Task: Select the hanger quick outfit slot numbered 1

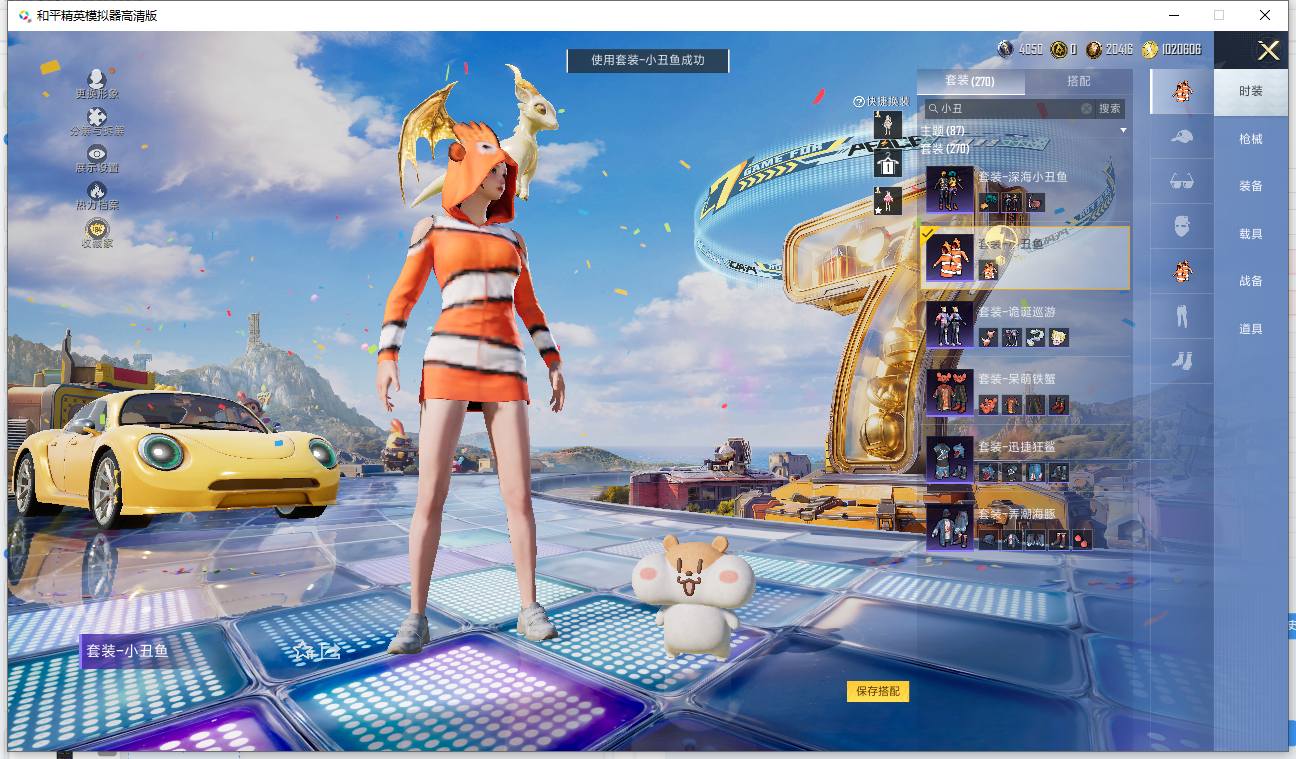Action: coord(888,163)
